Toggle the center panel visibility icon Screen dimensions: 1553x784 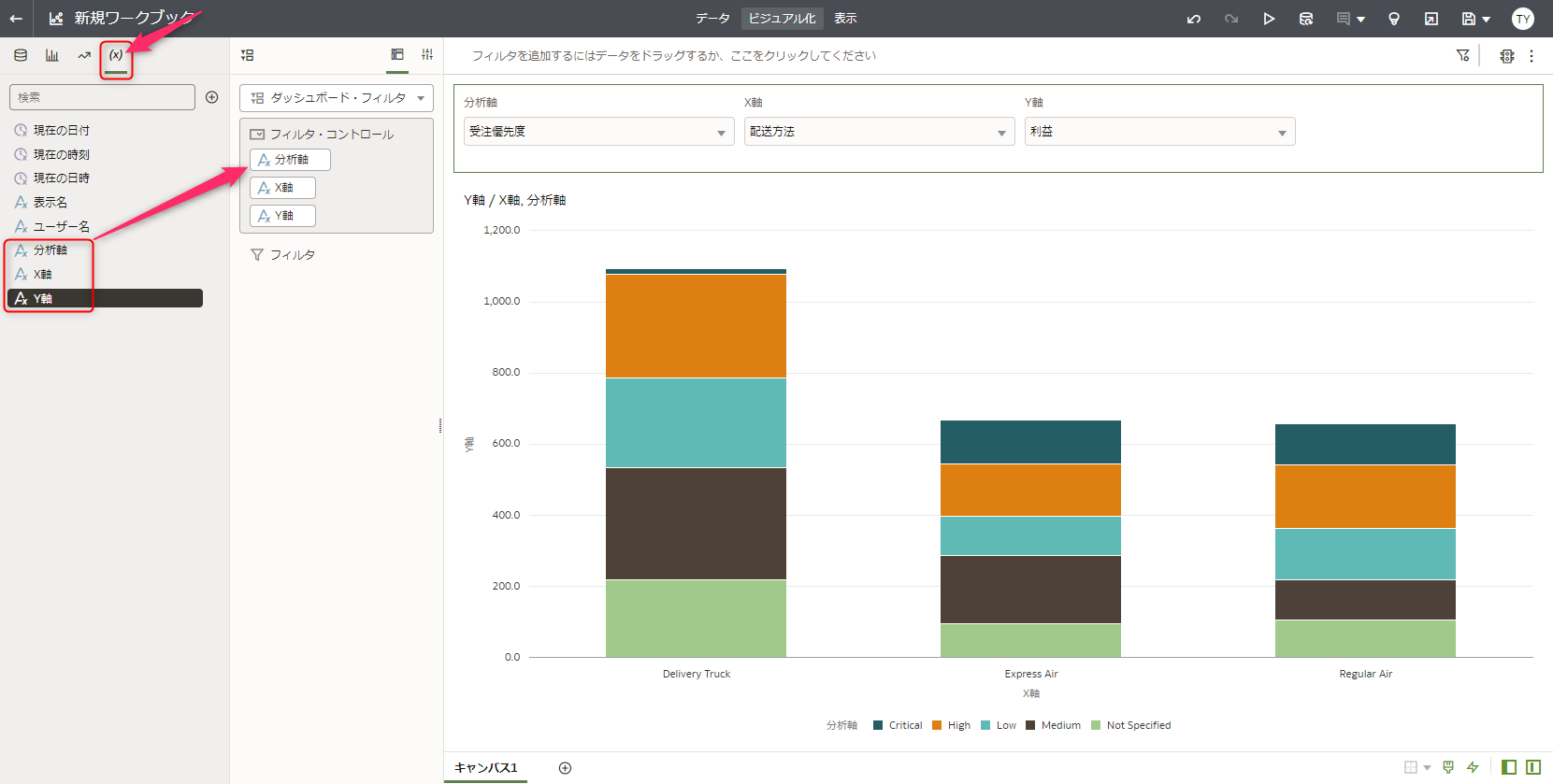pyautogui.click(x=1533, y=767)
